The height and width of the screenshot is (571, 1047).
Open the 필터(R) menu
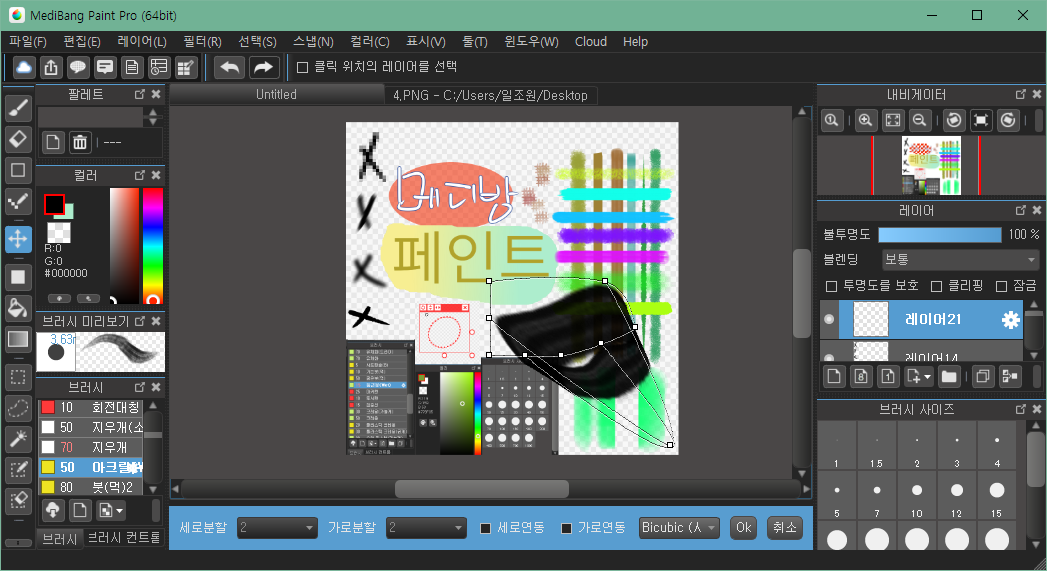pos(202,41)
